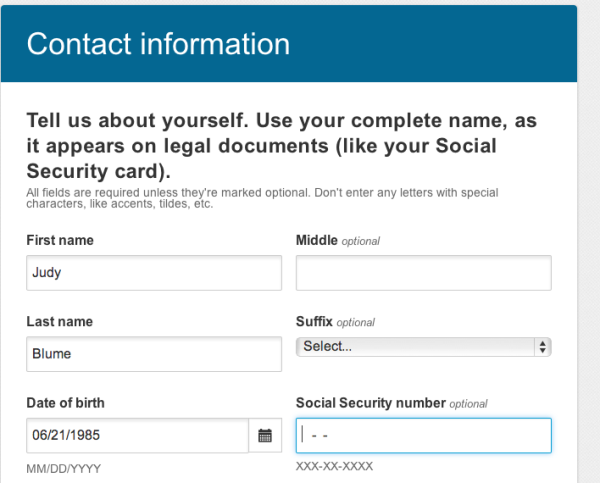Click the 'optional' text beside Middle
The height and width of the screenshot is (483, 600).
coord(360,241)
